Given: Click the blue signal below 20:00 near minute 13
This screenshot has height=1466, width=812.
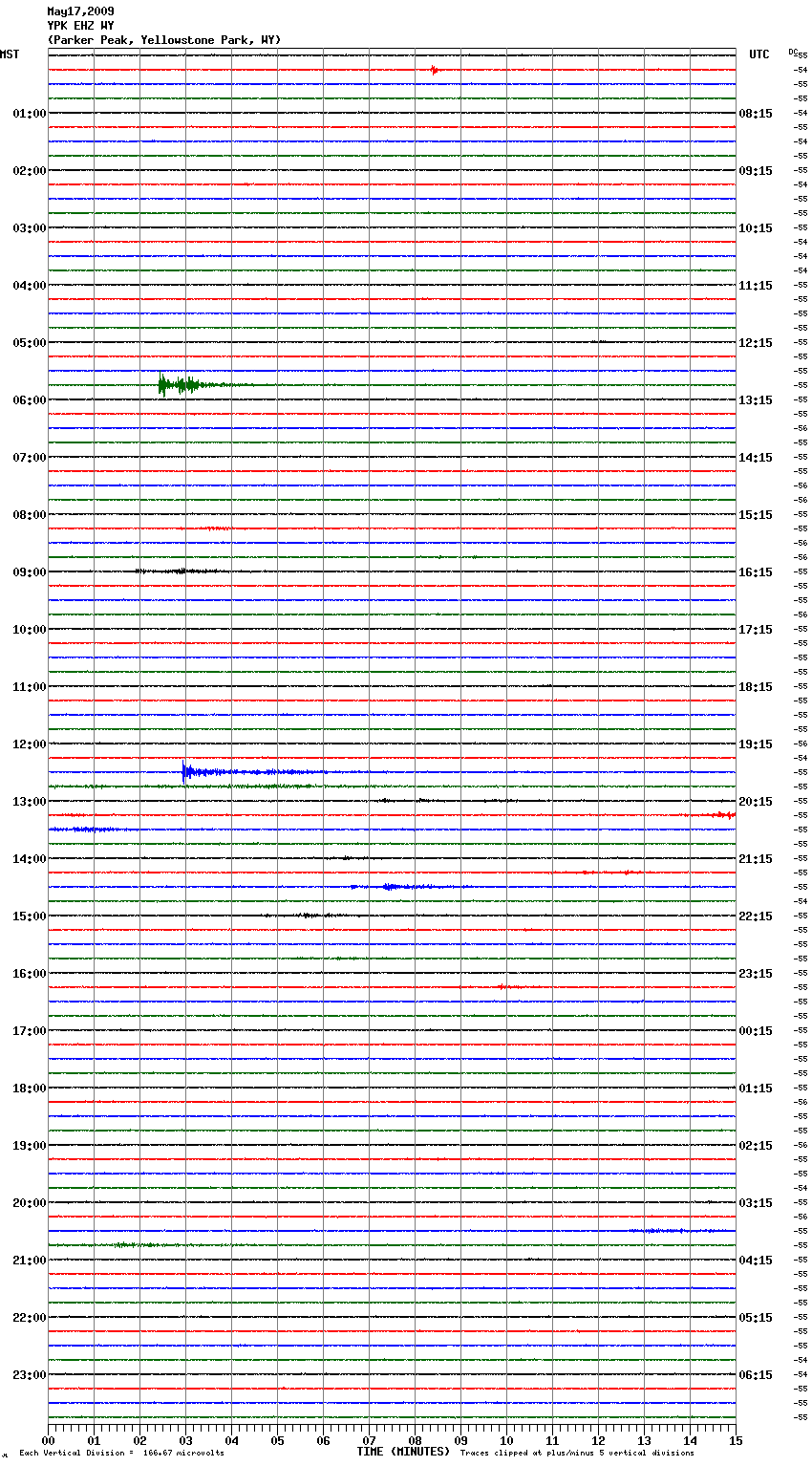Looking at the screenshot, I should click(x=659, y=1231).
